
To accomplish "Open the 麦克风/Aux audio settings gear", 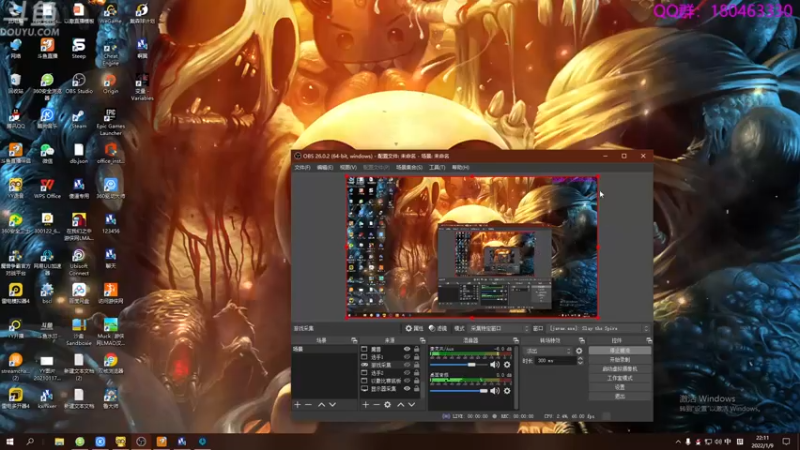I will (507, 365).
